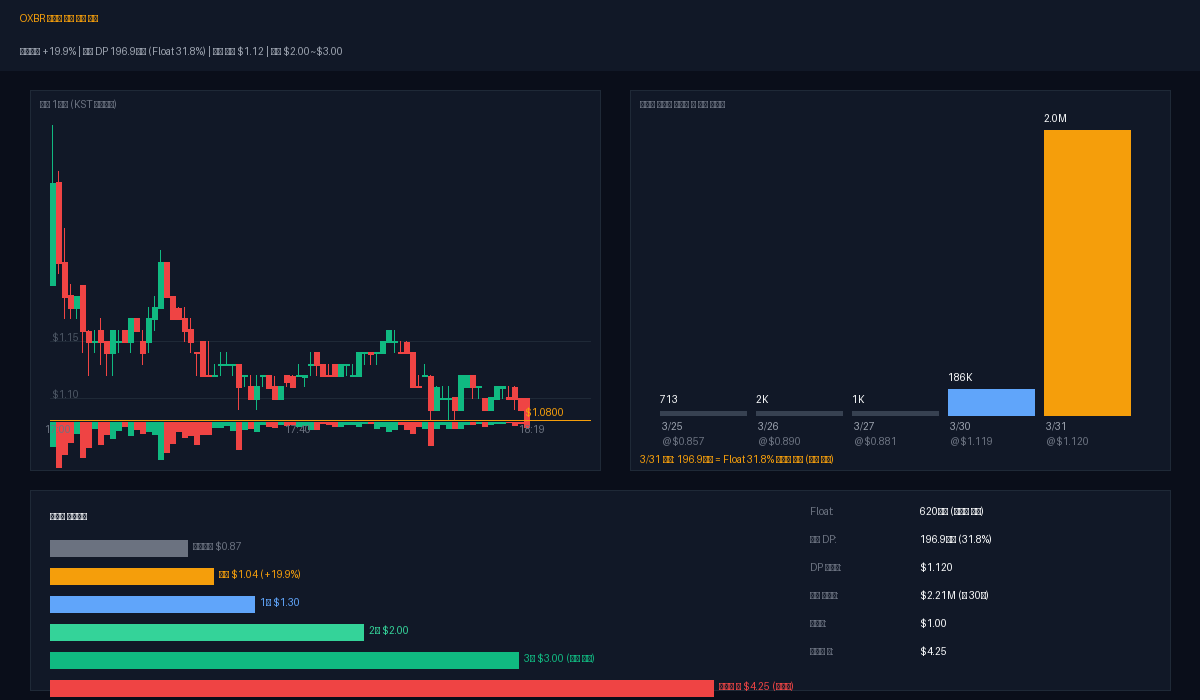Click the @$0.857 price label
This screenshot has height=700, width=1200.
tap(683, 441)
